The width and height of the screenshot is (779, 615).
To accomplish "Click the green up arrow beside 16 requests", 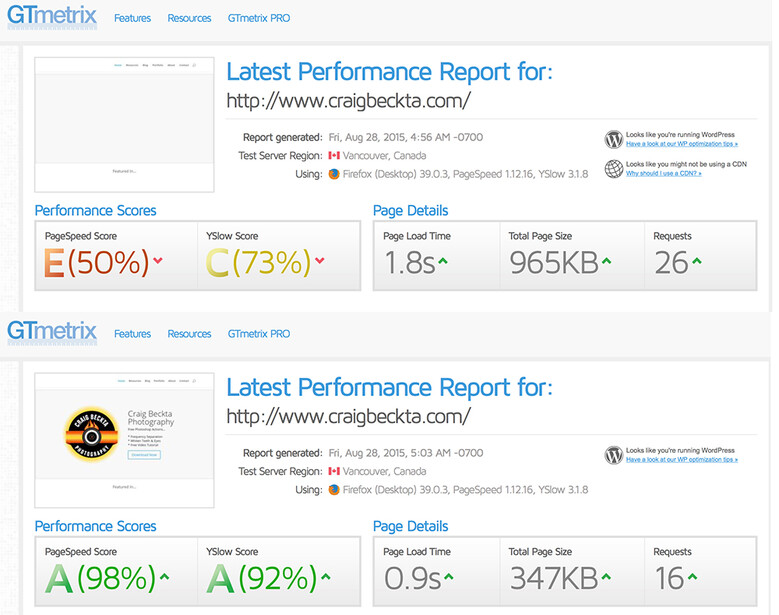I will [x=692, y=576].
